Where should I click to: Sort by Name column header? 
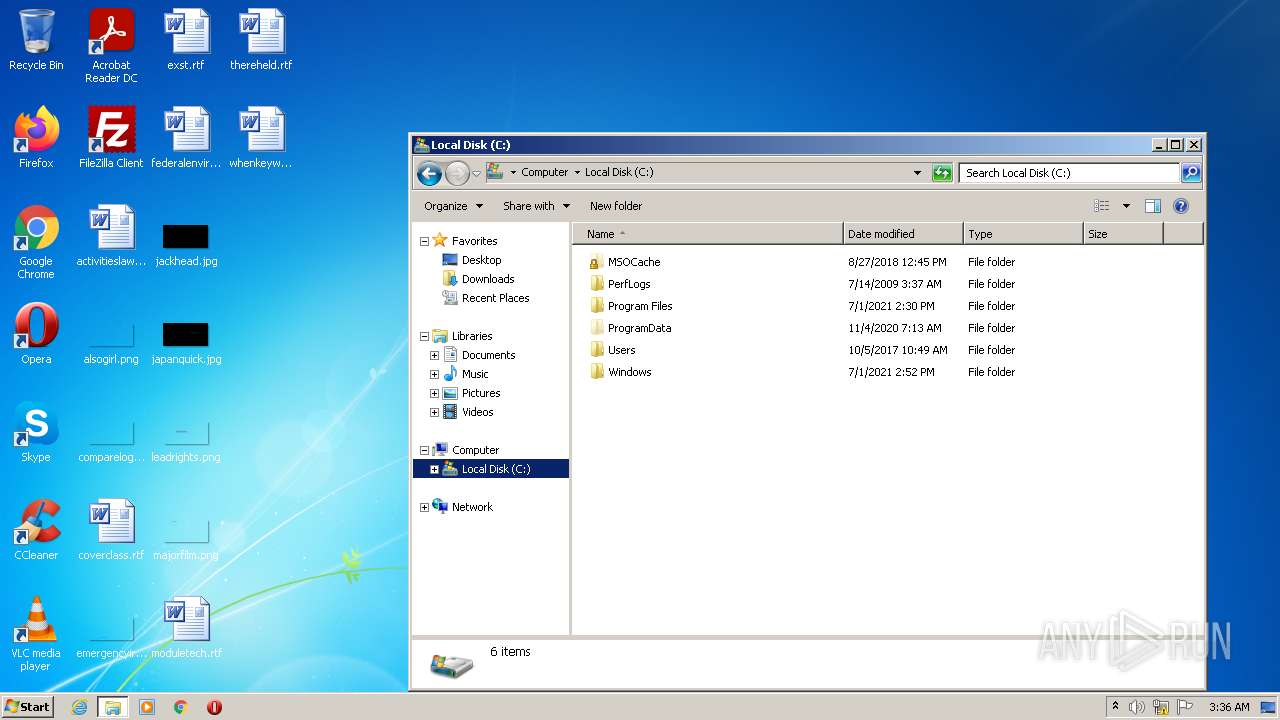(x=708, y=234)
